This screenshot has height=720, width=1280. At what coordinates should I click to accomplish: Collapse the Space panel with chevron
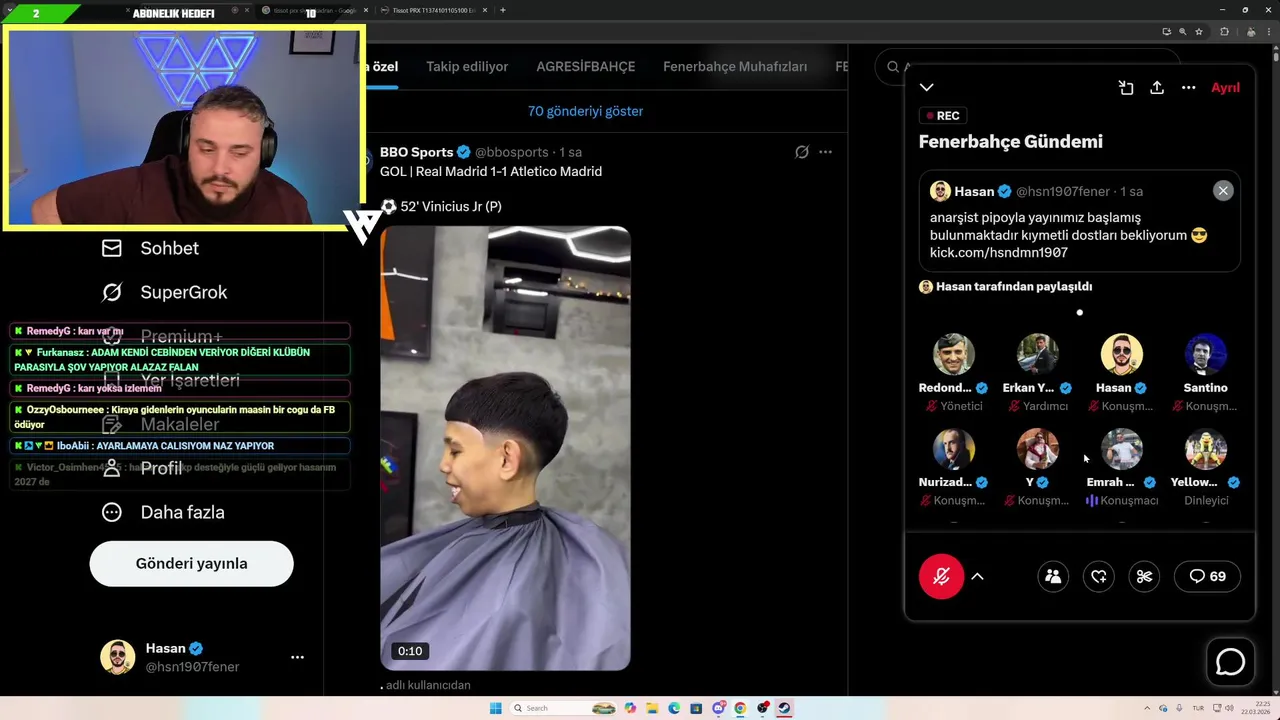pyautogui.click(x=927, y=88)
